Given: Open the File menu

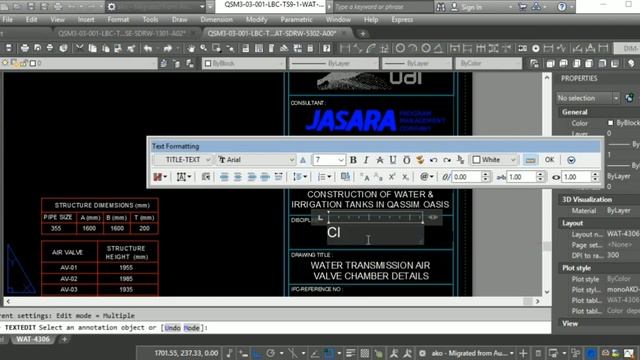Looking at the screenshot, I should click(7, 20).
